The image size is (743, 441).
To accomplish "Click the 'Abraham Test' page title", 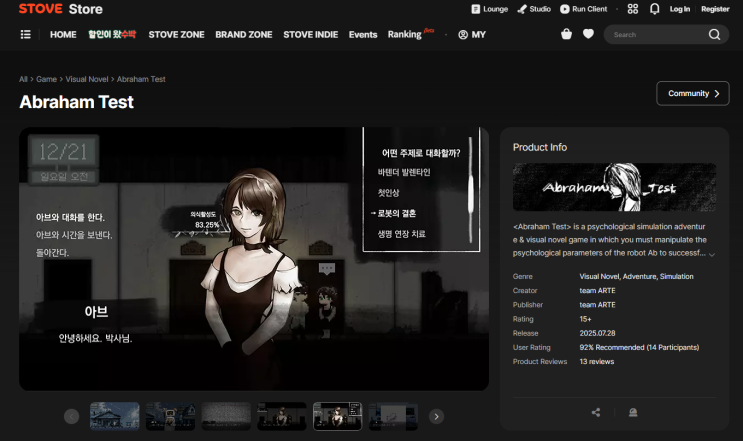I will coord(76,102).
